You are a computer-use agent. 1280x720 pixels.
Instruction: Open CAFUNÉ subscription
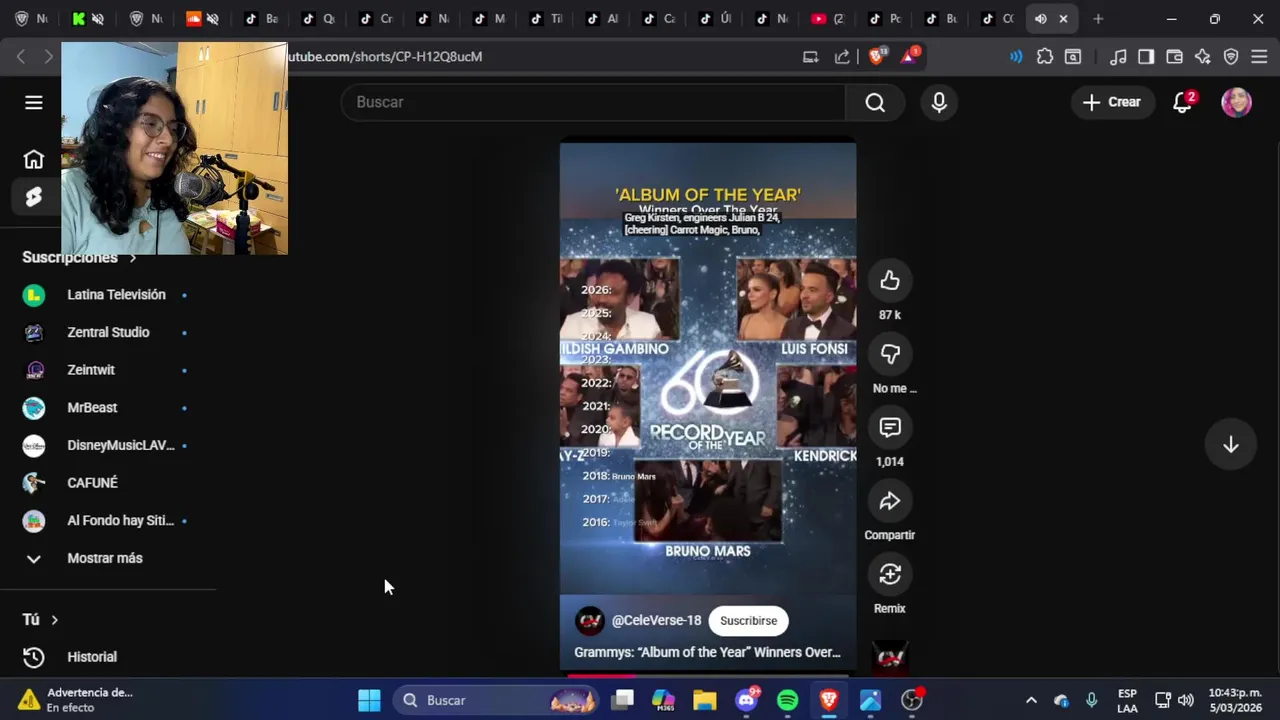[x=108, y=483]
